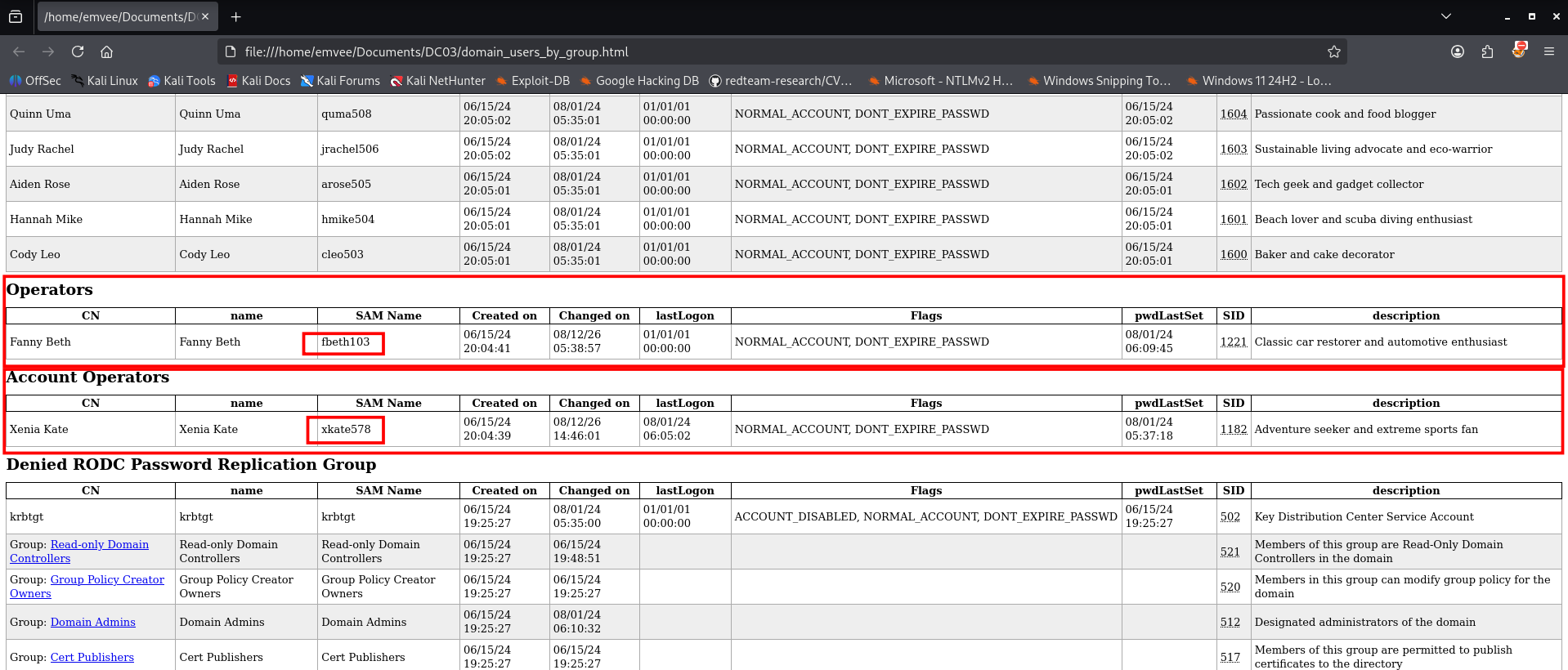The width and height of the screenshot is (1568, 670).
Task: Go forward one page
Action: (48, 51)
